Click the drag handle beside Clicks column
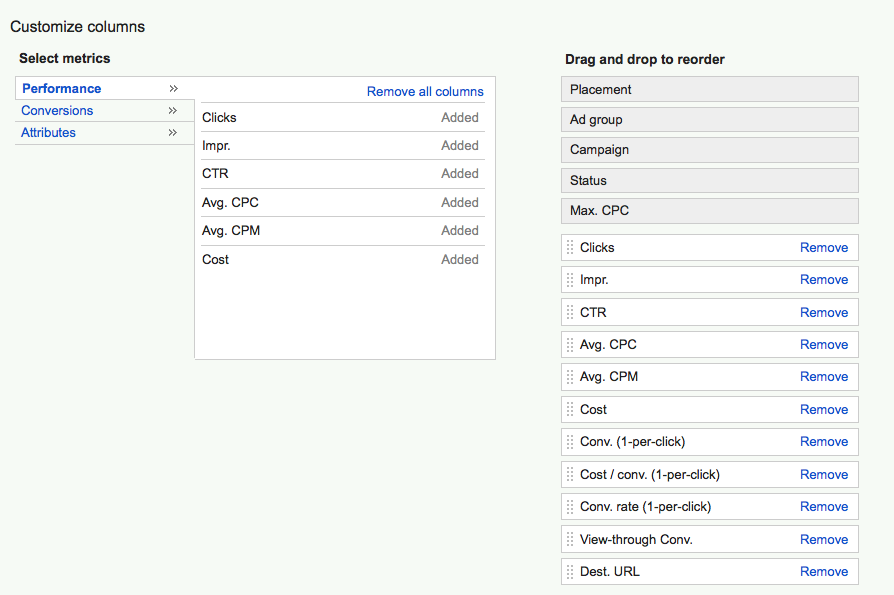The width and height of the screenshot is (894, 595). coord(570,247)
